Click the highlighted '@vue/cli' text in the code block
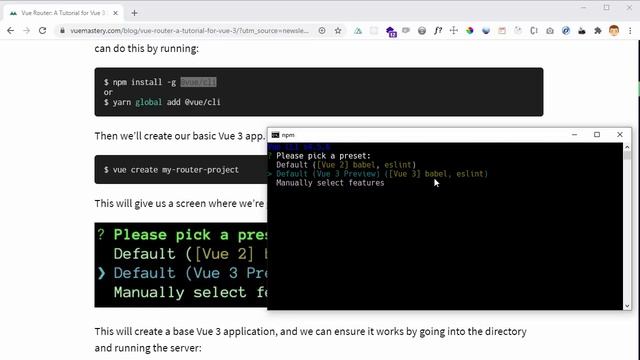Image resolution: width=640 pixels, height=360 pixels. pyautogui.click(x=198, y=82)
